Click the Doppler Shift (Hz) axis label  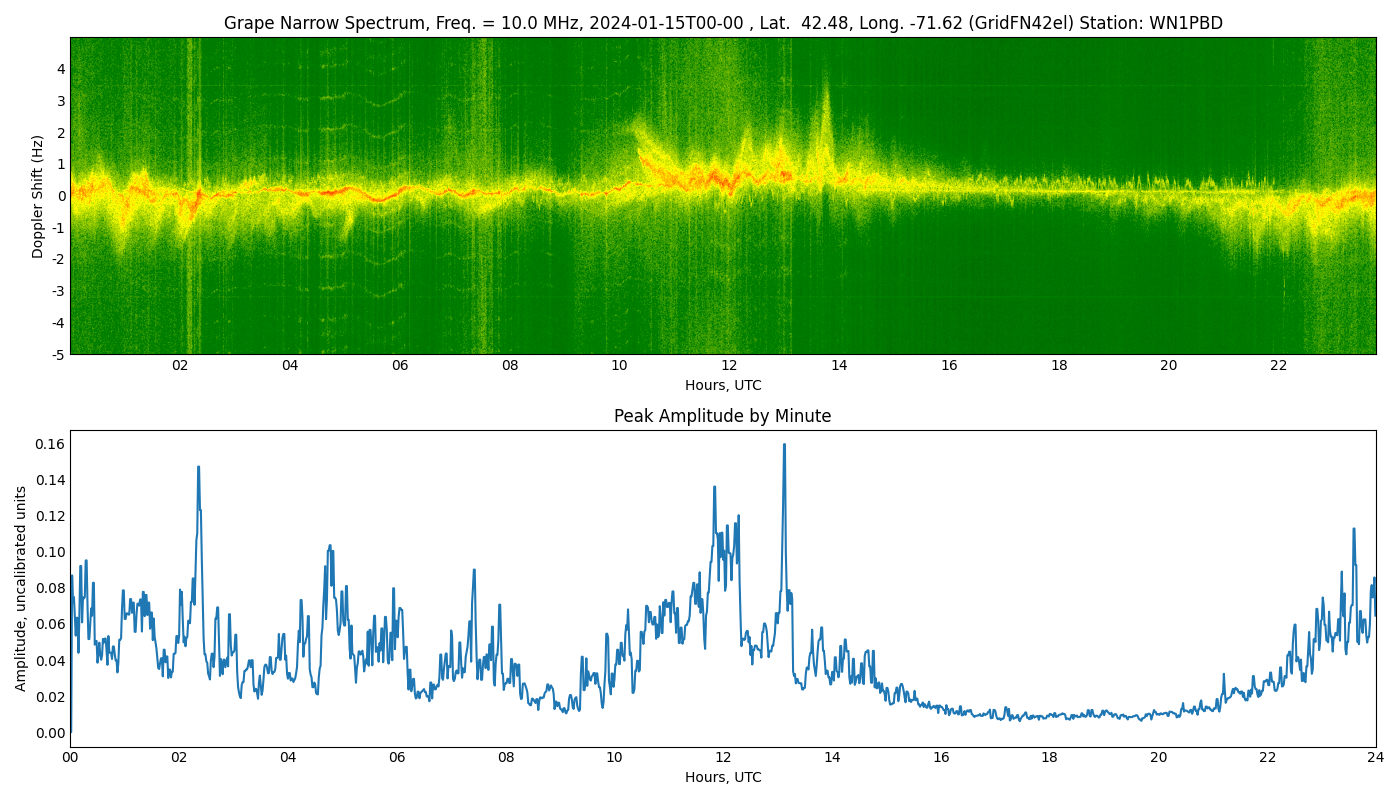(x=38, y=196)
